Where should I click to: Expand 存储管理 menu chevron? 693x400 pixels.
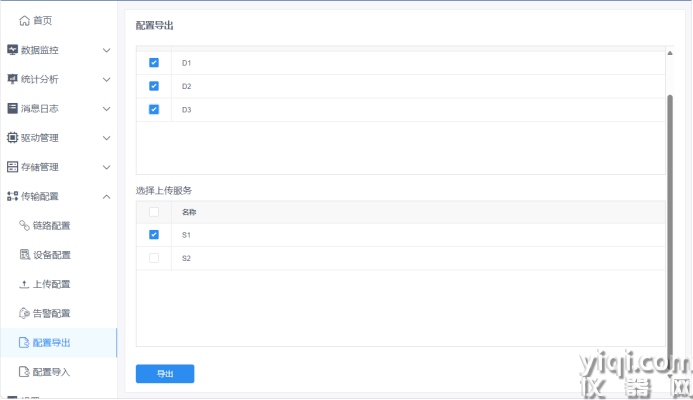(107, 167)
